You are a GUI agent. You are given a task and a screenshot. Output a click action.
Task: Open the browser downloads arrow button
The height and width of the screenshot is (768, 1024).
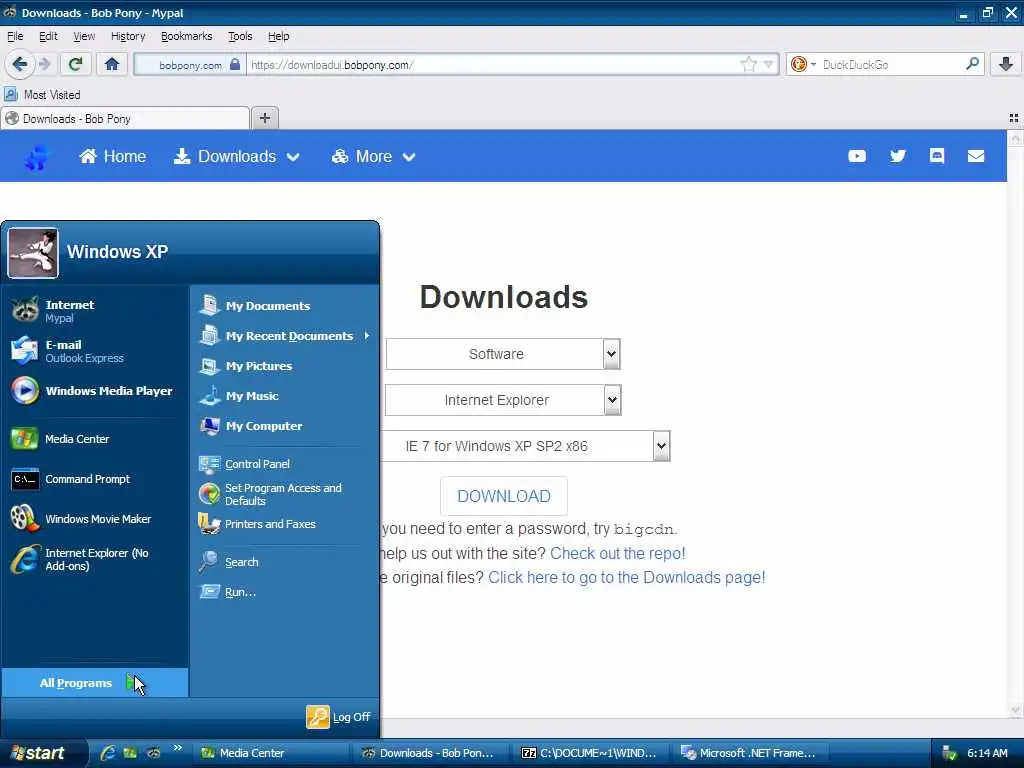tap(1006, 64)
